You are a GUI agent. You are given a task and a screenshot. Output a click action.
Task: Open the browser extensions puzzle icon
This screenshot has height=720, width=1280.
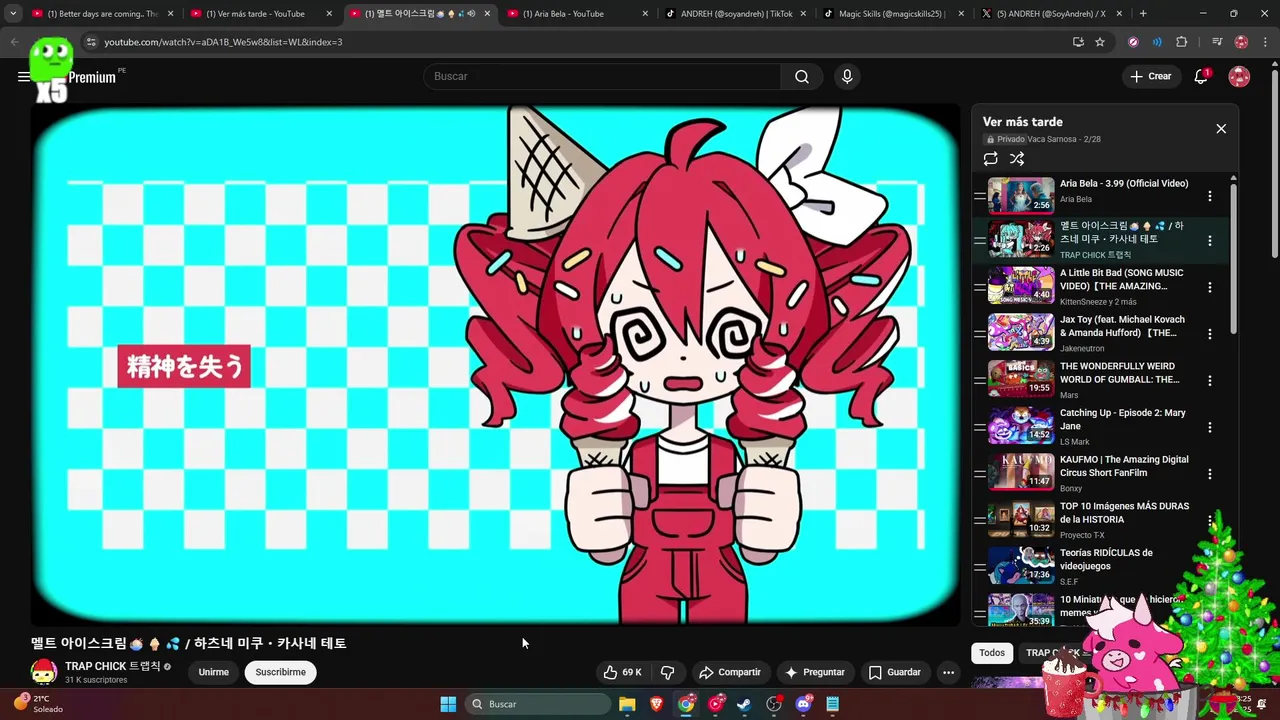point(1182,42)
